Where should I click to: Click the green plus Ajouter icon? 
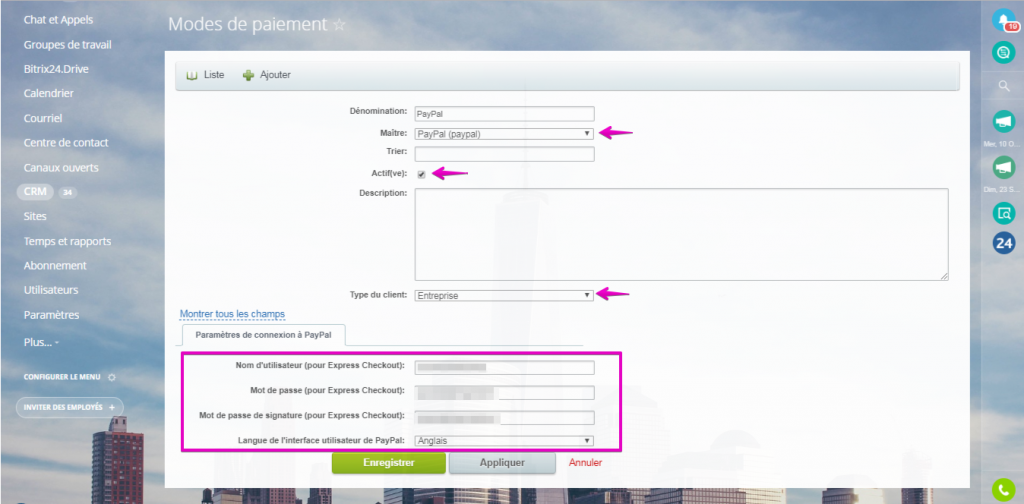click(248, 75)
